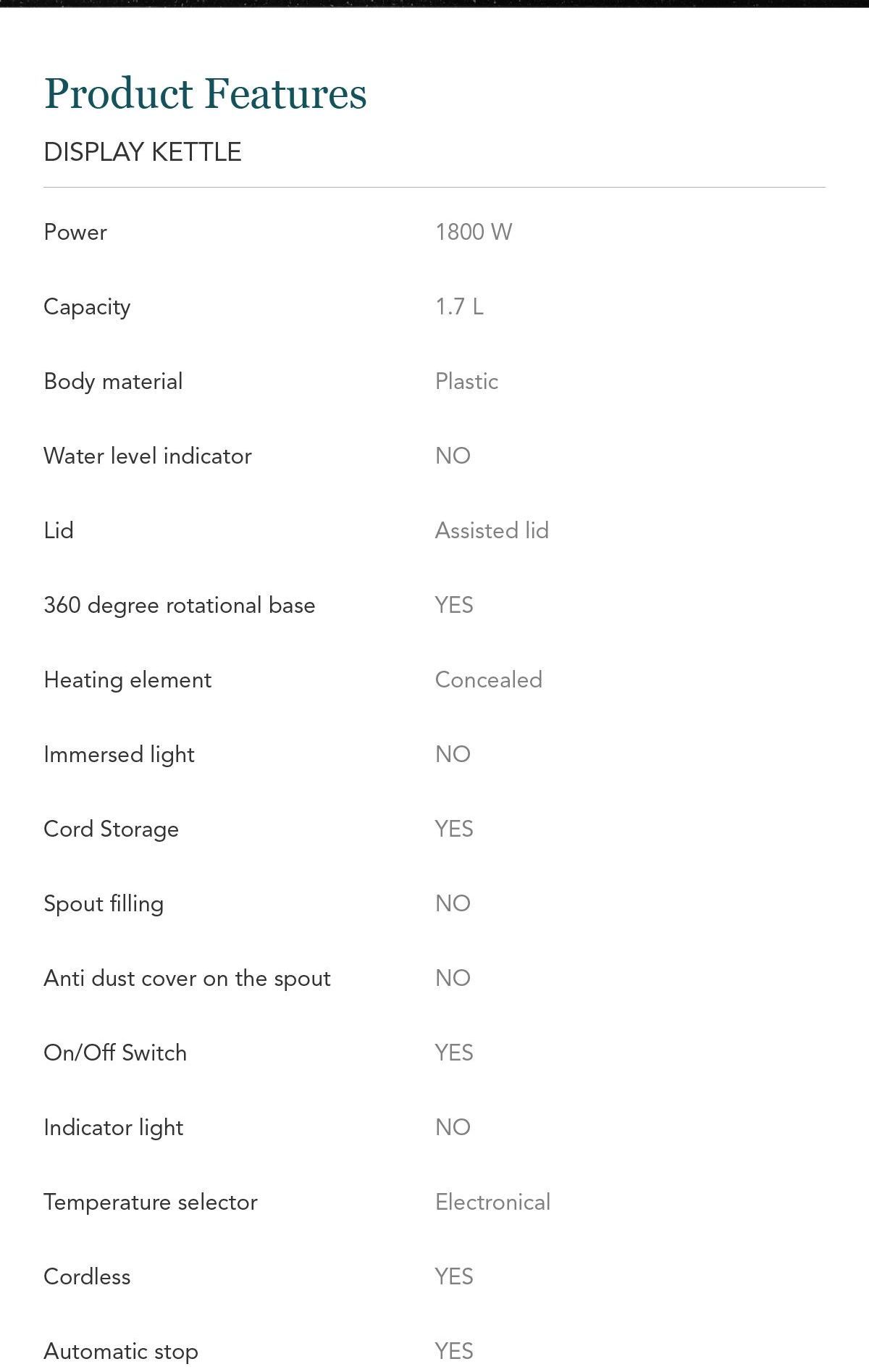869x1372 pixels.
Task: Click the Product Features heading
Action: pos(206,93)
